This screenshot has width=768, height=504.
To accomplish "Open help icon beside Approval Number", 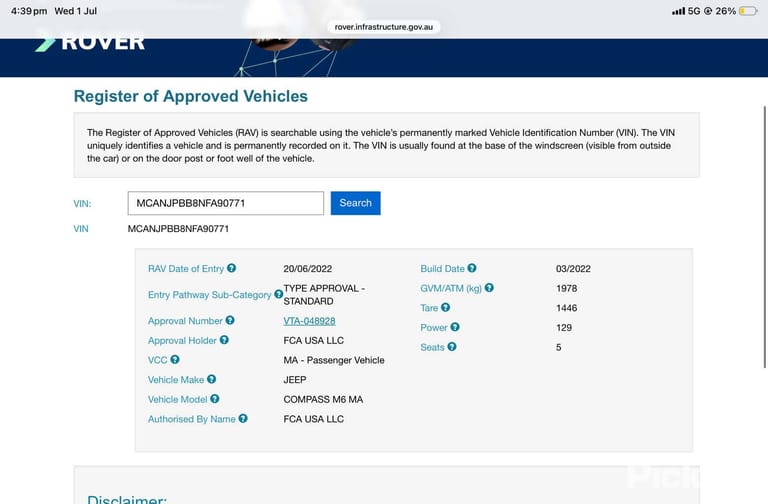I will coord(230,320).
